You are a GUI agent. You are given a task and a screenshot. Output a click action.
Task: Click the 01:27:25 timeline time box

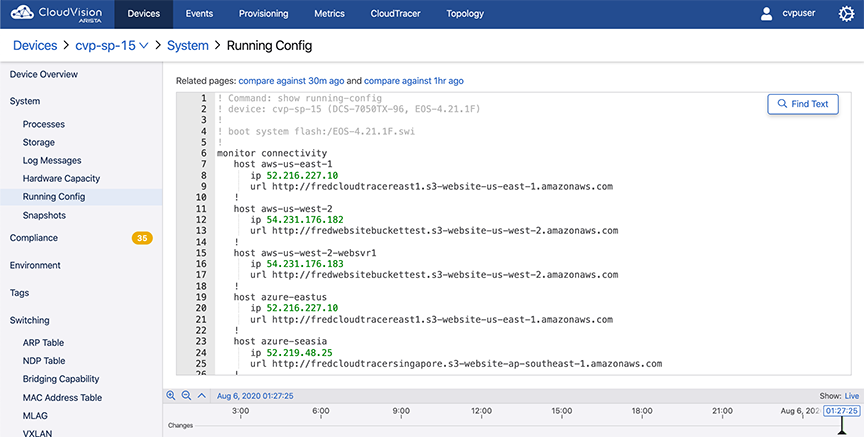point(841,411)
